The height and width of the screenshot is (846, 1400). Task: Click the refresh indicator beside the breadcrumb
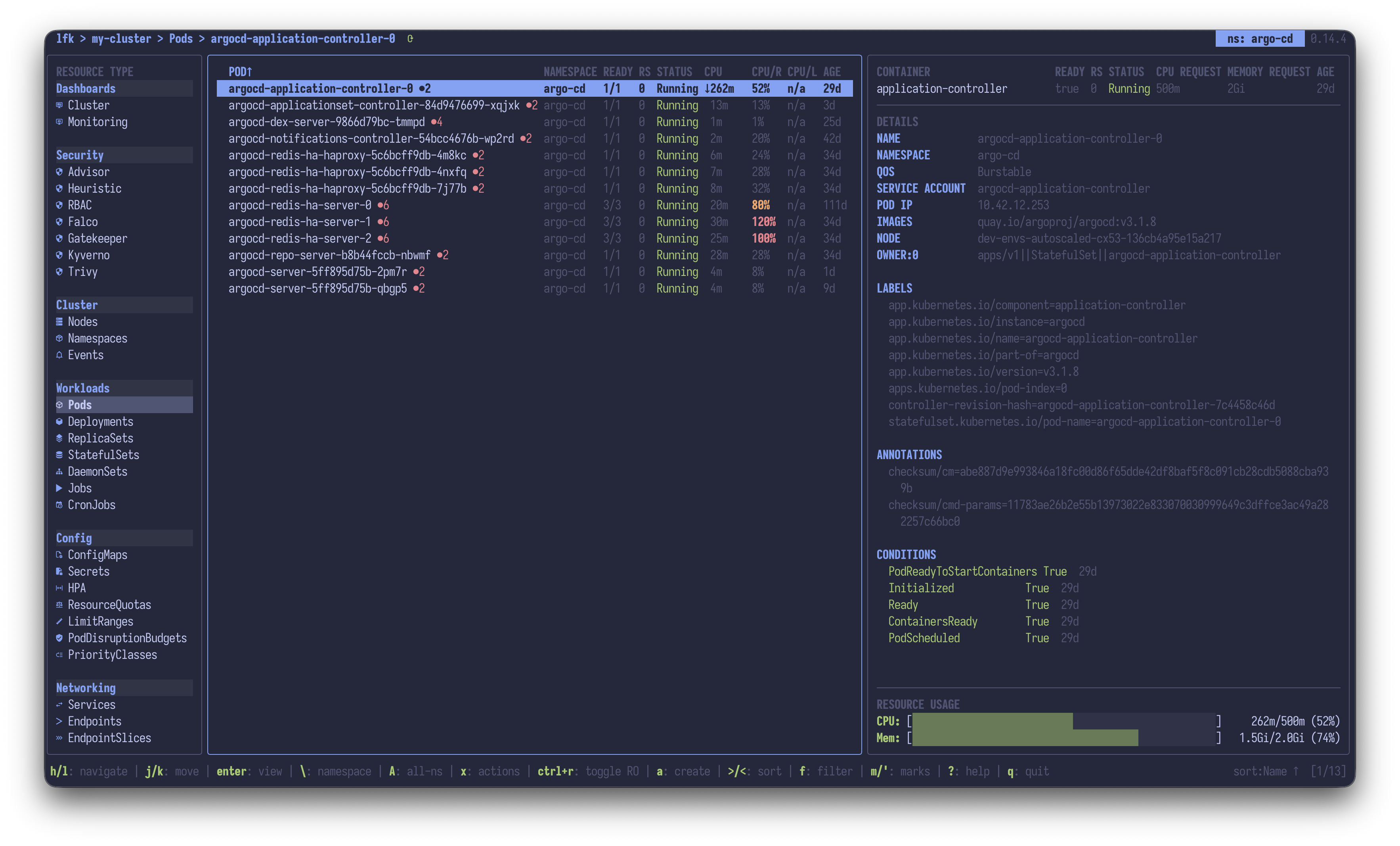[410, 38]
